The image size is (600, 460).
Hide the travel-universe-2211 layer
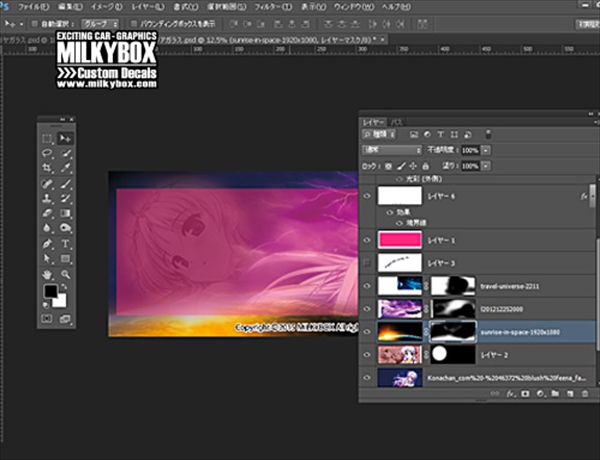[367, 286]
